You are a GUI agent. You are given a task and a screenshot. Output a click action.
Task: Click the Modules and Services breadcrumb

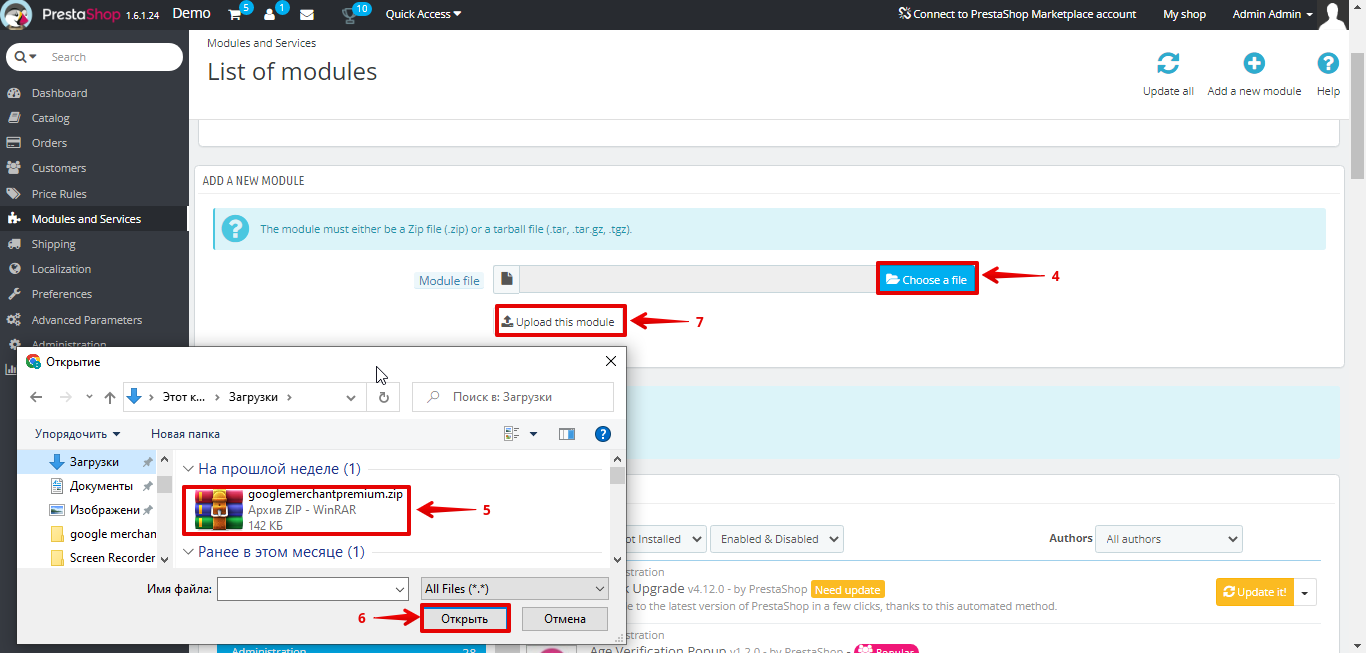[261, 44]
